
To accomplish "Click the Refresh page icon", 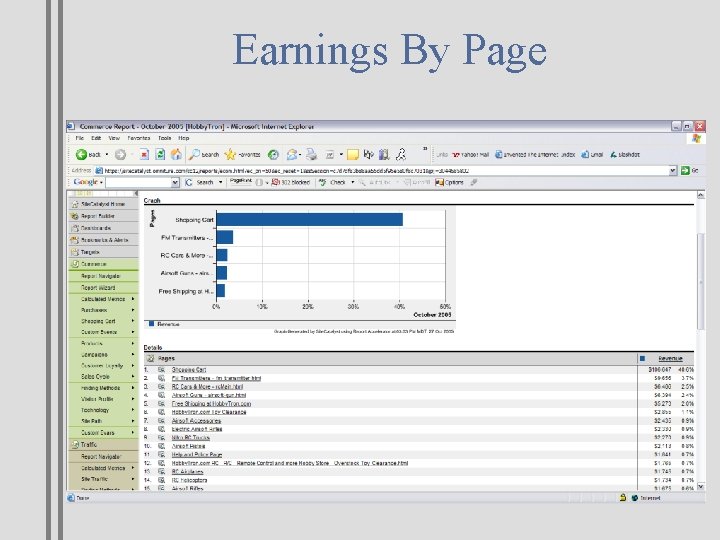I will (160, 155).
